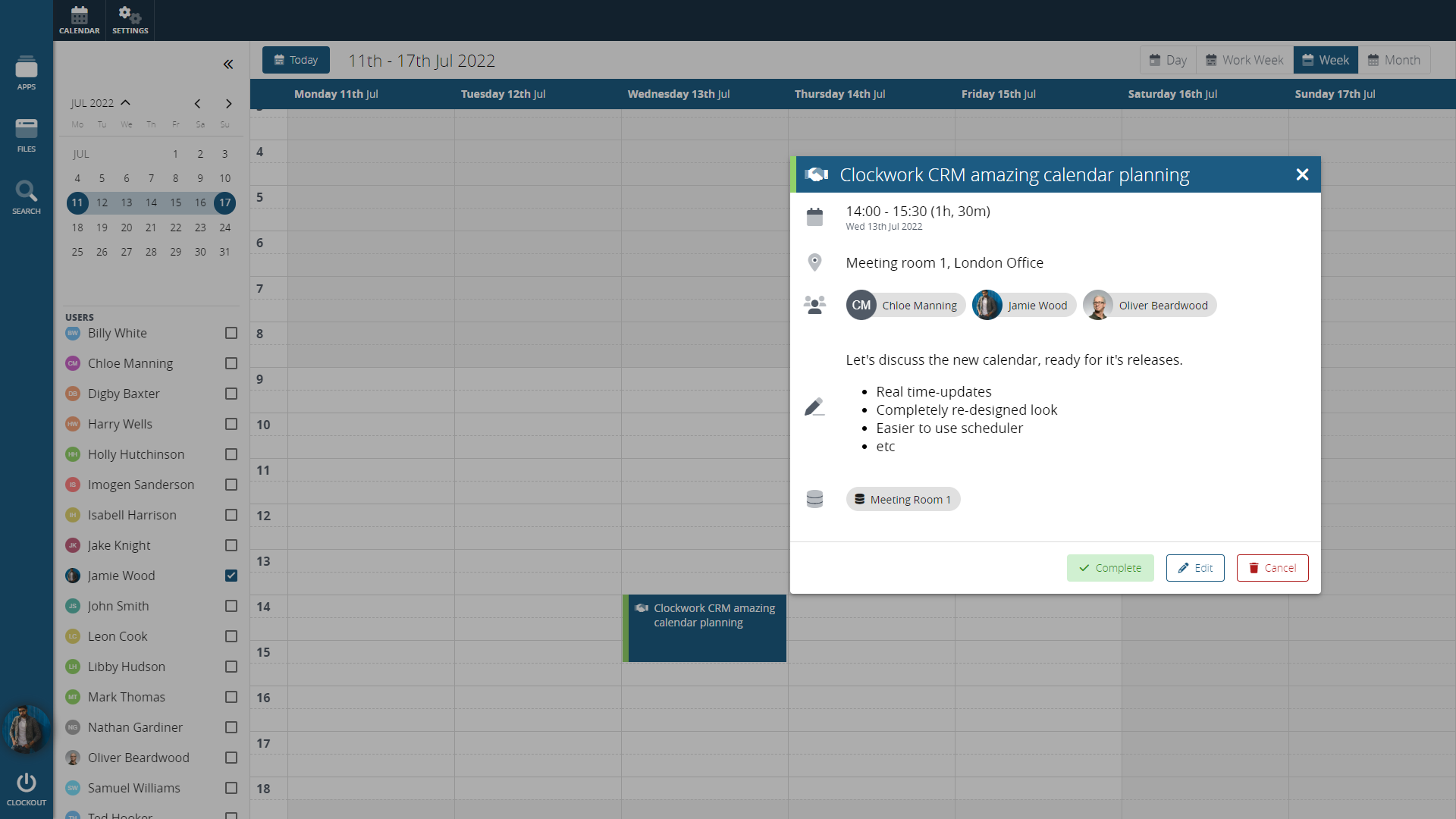Click the green-striped calendar event block
Image resolution: width=1456 pixels, height=819 pixels.
705,628
